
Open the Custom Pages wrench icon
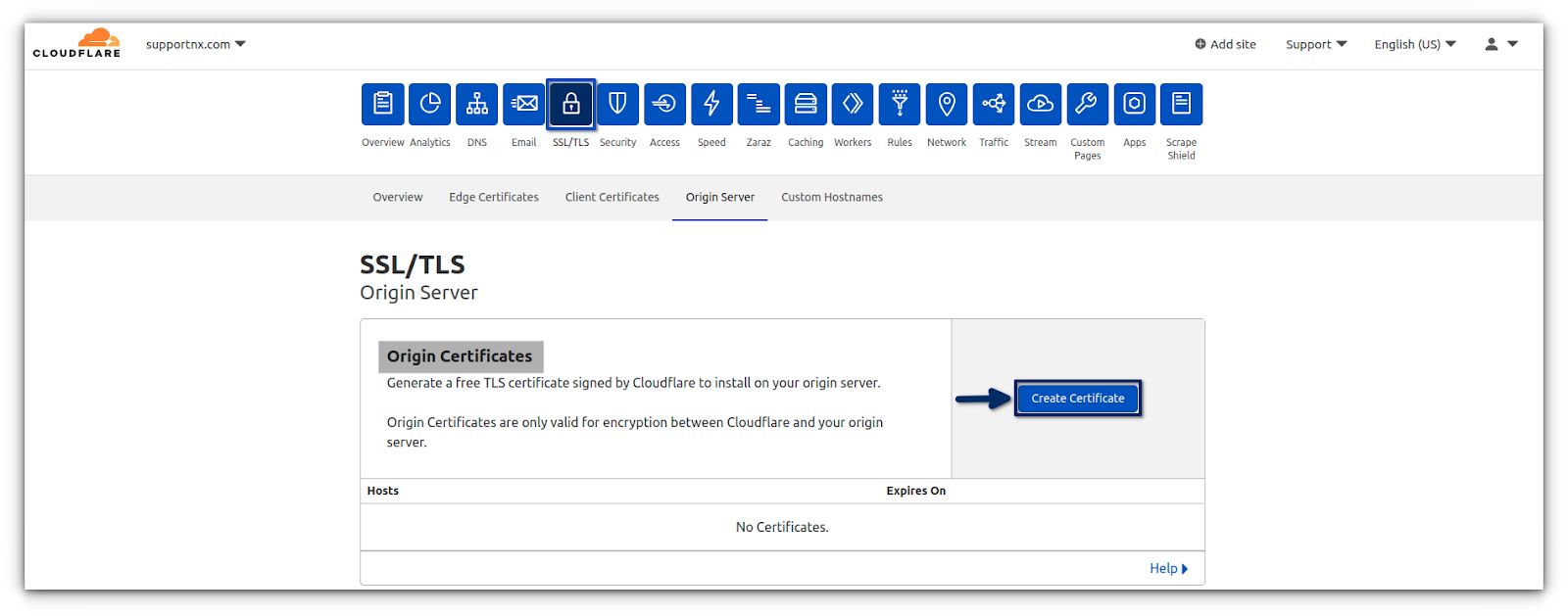click(1088, 104)
